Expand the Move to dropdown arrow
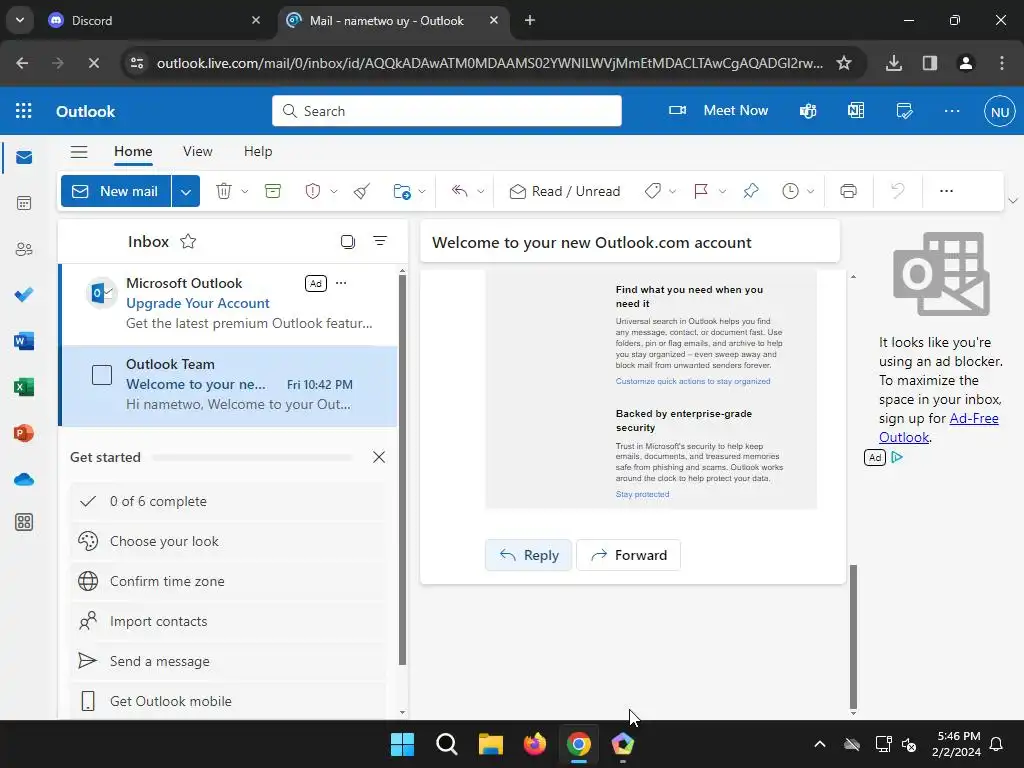The width and height of the screenshot is (1024, 768). (422, 191)
